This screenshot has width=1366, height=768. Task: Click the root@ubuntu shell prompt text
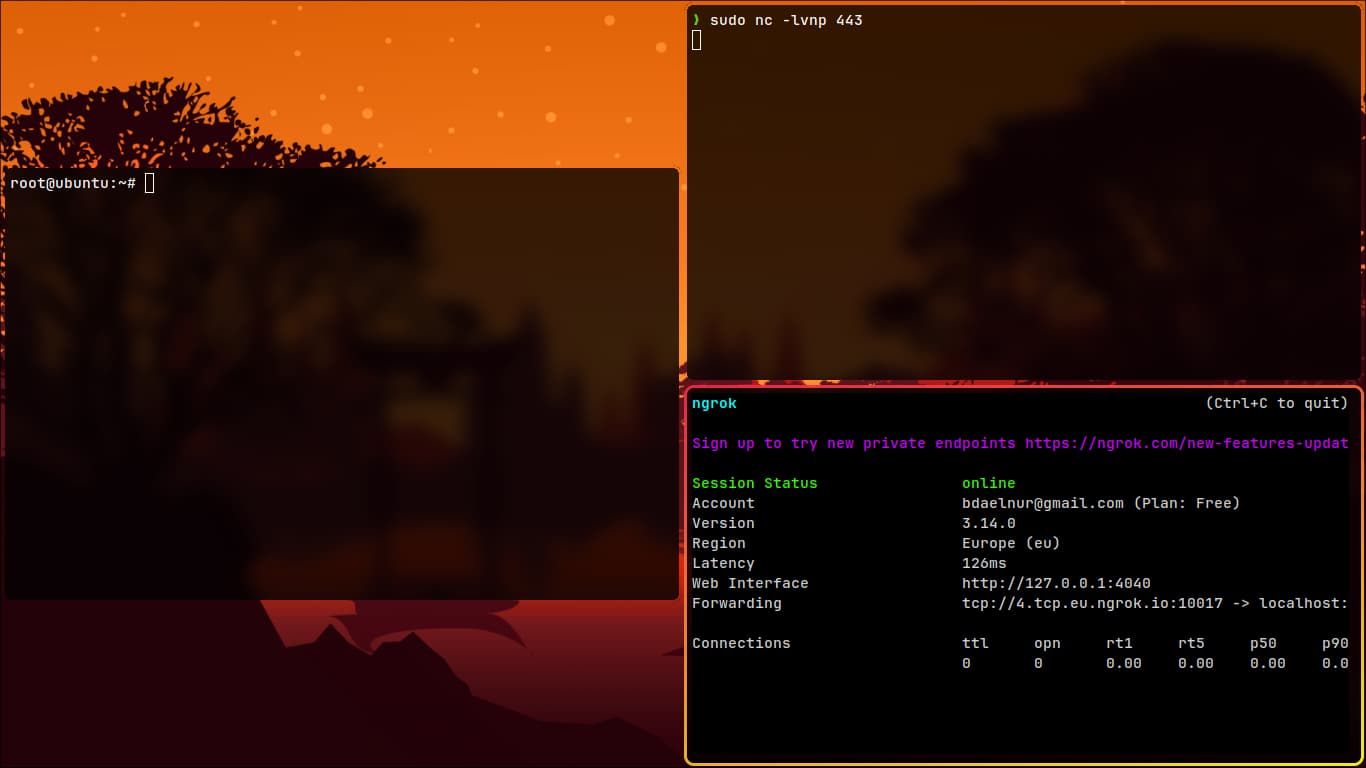click(x=72, y=183)
